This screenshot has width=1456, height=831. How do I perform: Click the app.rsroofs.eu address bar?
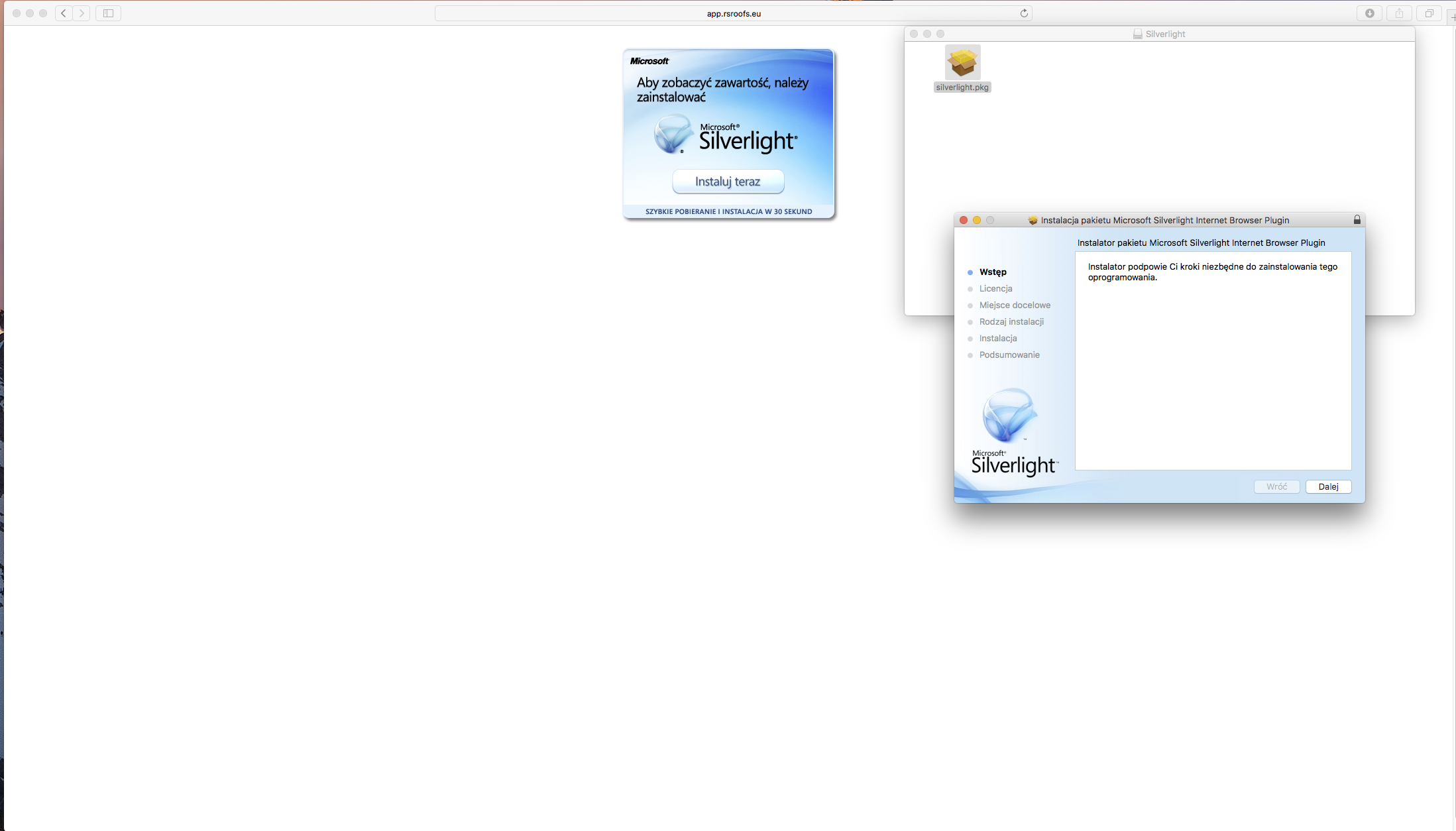(x=733, y=13)
